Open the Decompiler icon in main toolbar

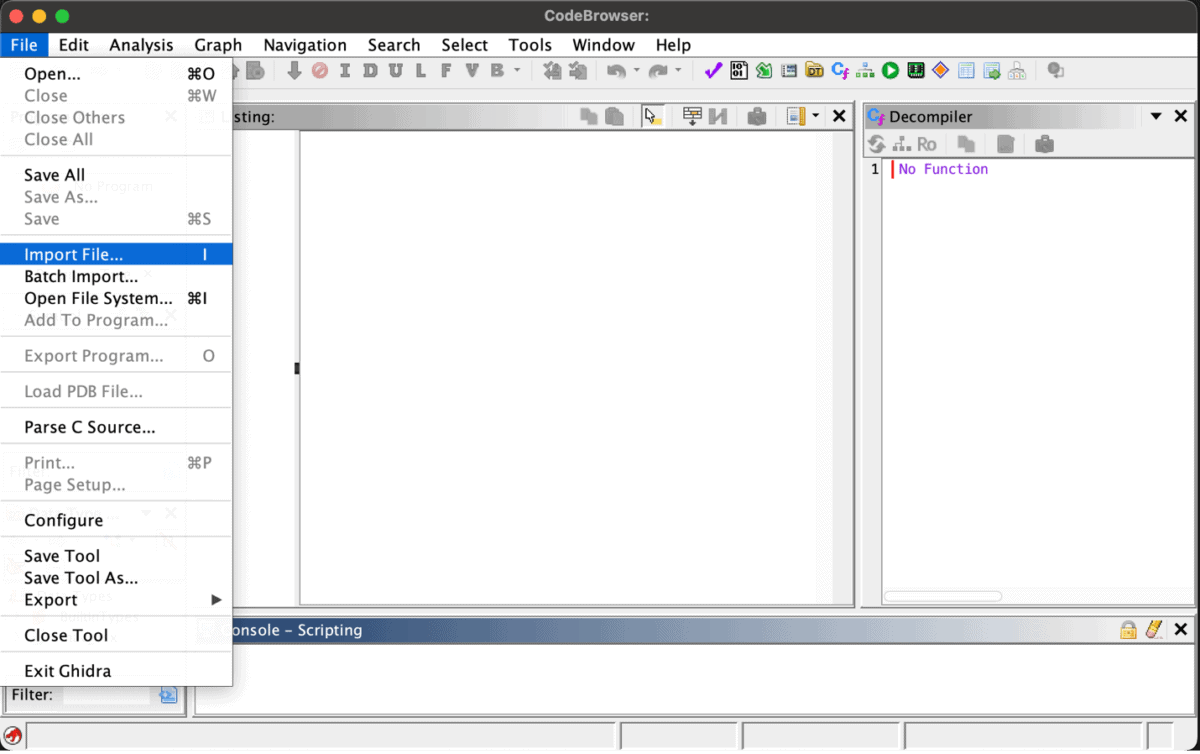[840, 70]
